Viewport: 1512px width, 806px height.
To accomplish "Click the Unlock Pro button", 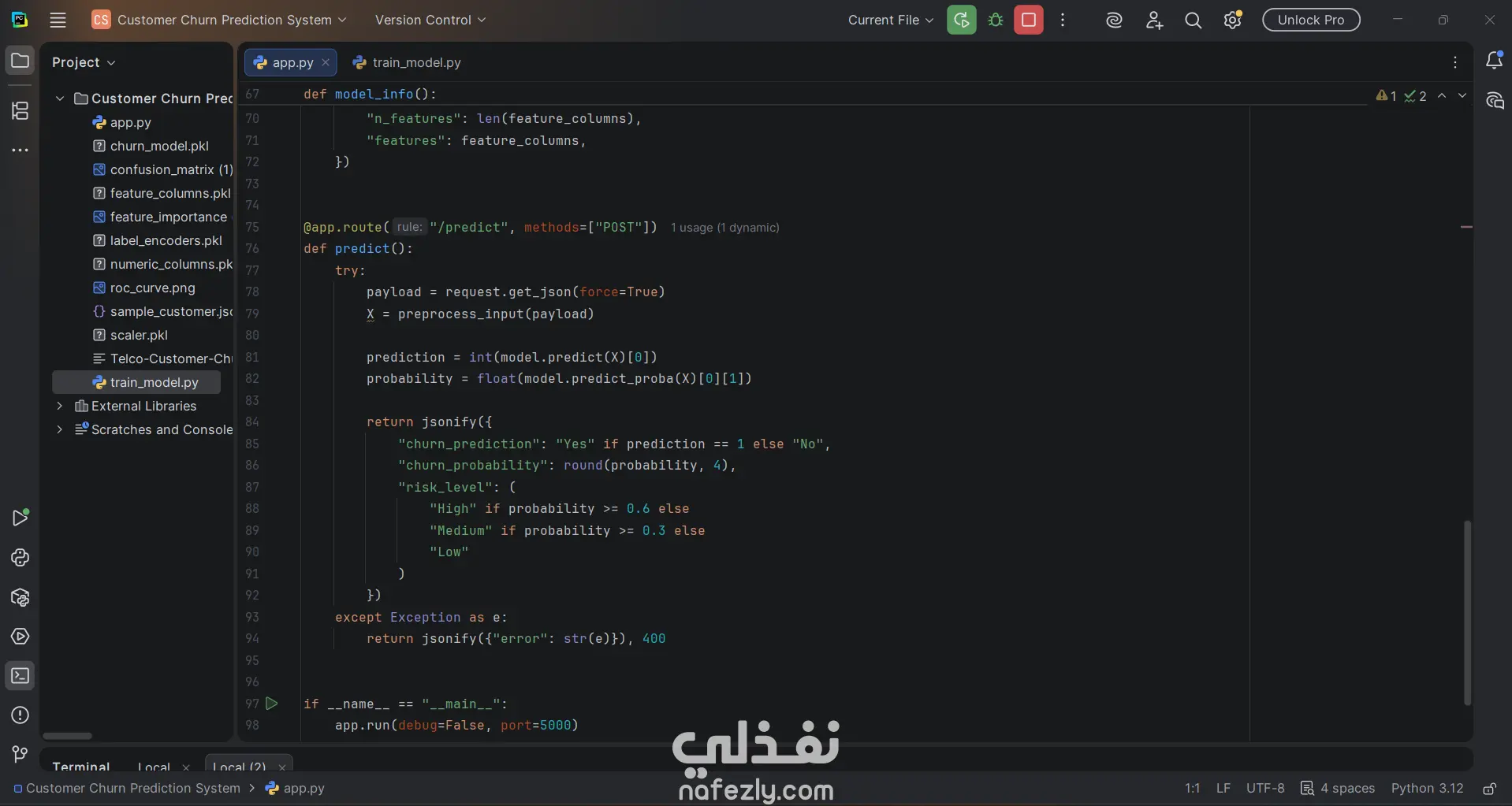I will pyautogui.click(x=1311, y=20).
